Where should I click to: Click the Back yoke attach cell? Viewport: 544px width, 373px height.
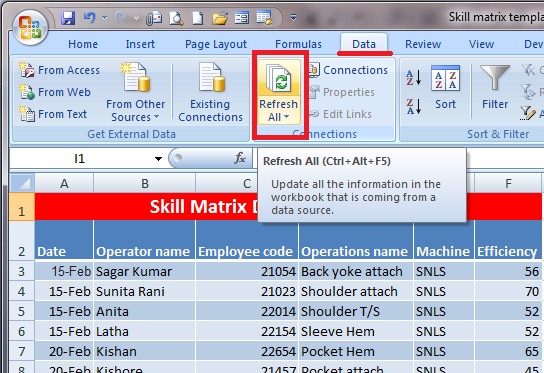tap(356, 271)
